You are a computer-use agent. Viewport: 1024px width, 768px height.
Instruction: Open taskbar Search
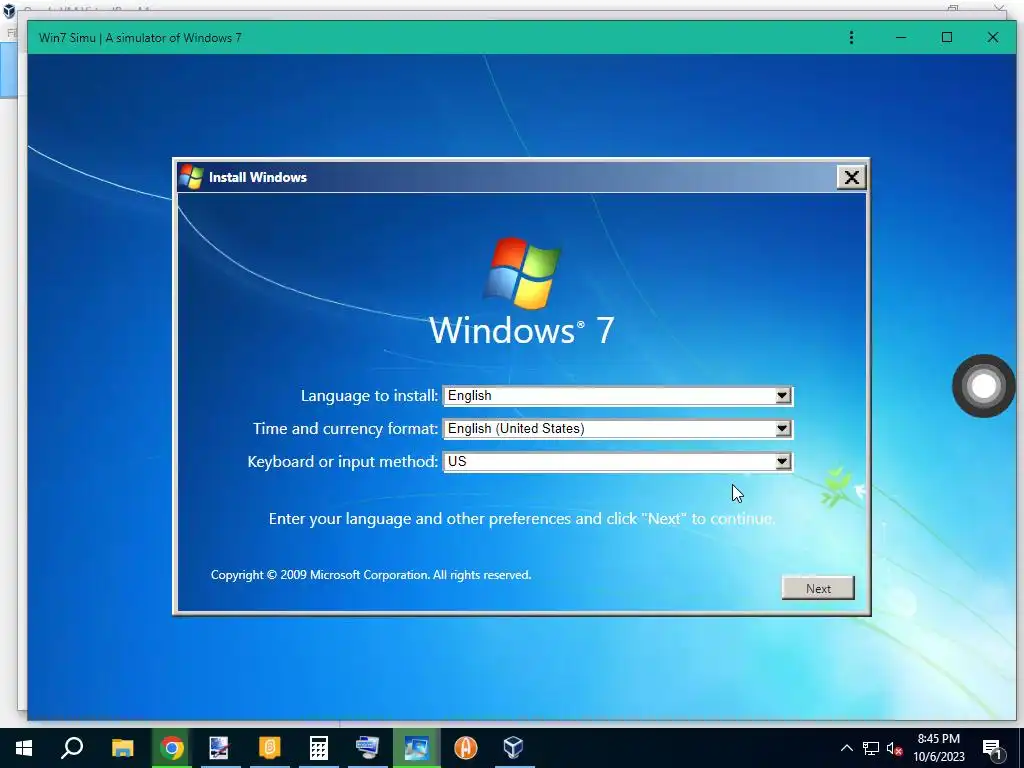[x=72, y=748]
